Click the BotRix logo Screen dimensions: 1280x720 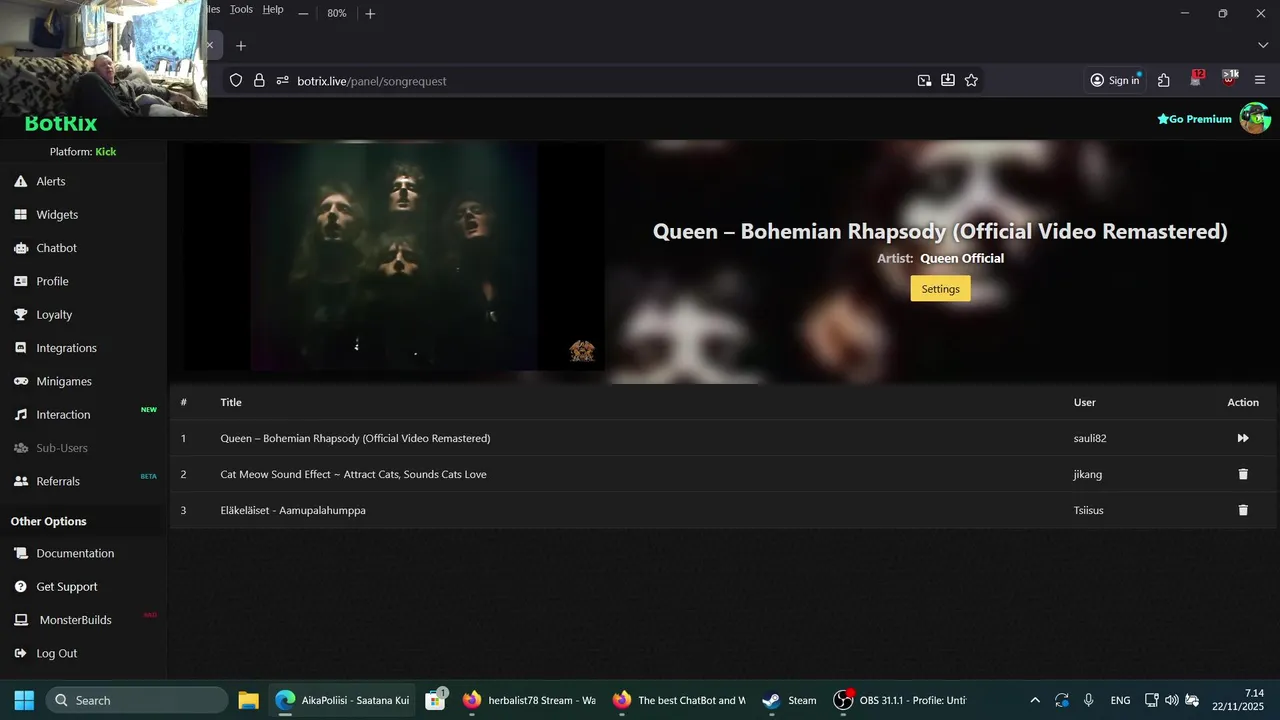(61, 124)
